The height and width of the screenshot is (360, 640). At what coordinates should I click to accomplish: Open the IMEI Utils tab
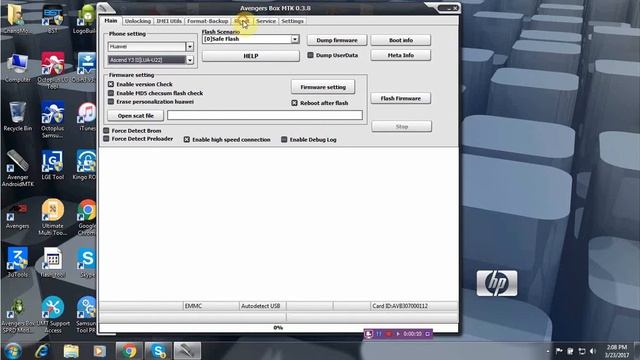coord(169,21)
